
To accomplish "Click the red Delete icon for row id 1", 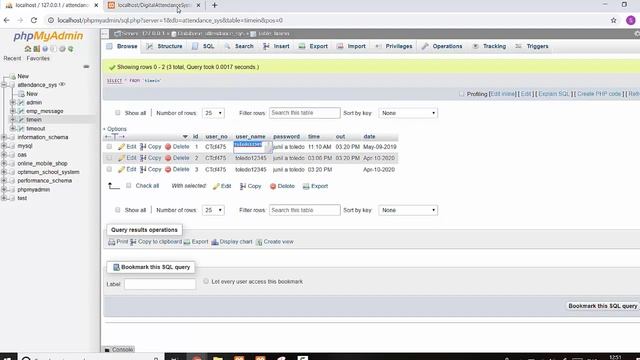I will coord(168,147).
